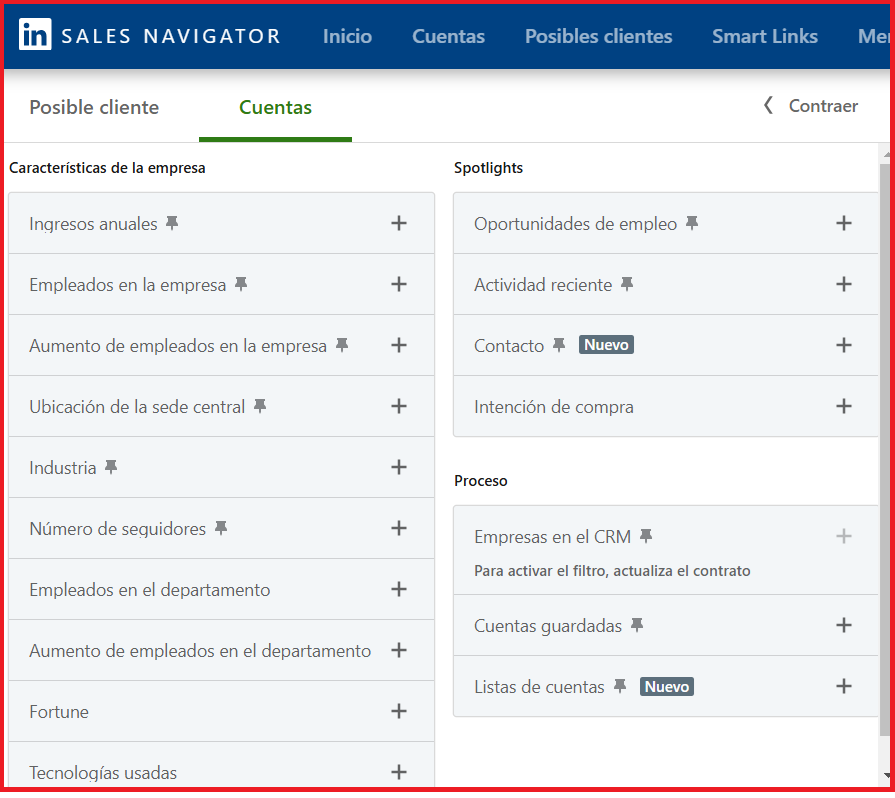This screenshot has width=895, height=798.
Task: Click the SALES NAVIGATOR title
Action: 171,36
